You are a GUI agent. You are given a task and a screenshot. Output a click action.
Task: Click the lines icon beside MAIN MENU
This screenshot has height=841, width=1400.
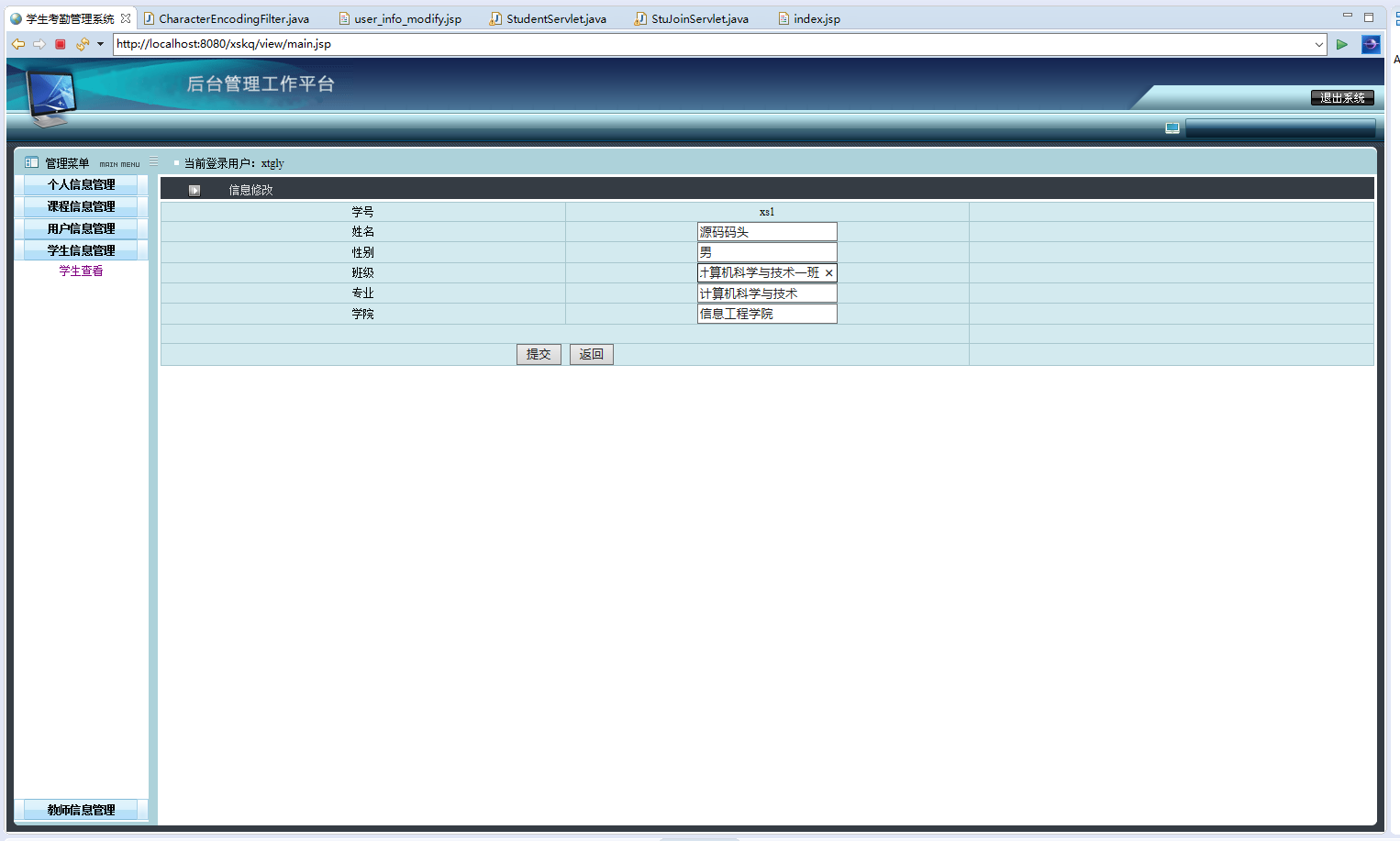tap(153, 161)
